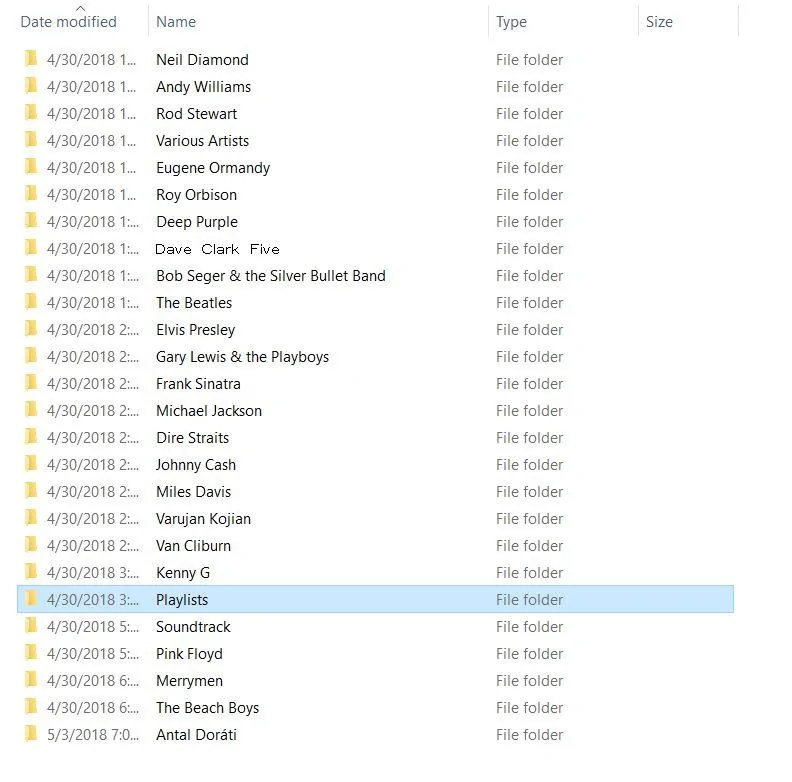Click the folder icon for Pink Floyd
The height and width of the screenshot is (782, 792).
(31, 653)
